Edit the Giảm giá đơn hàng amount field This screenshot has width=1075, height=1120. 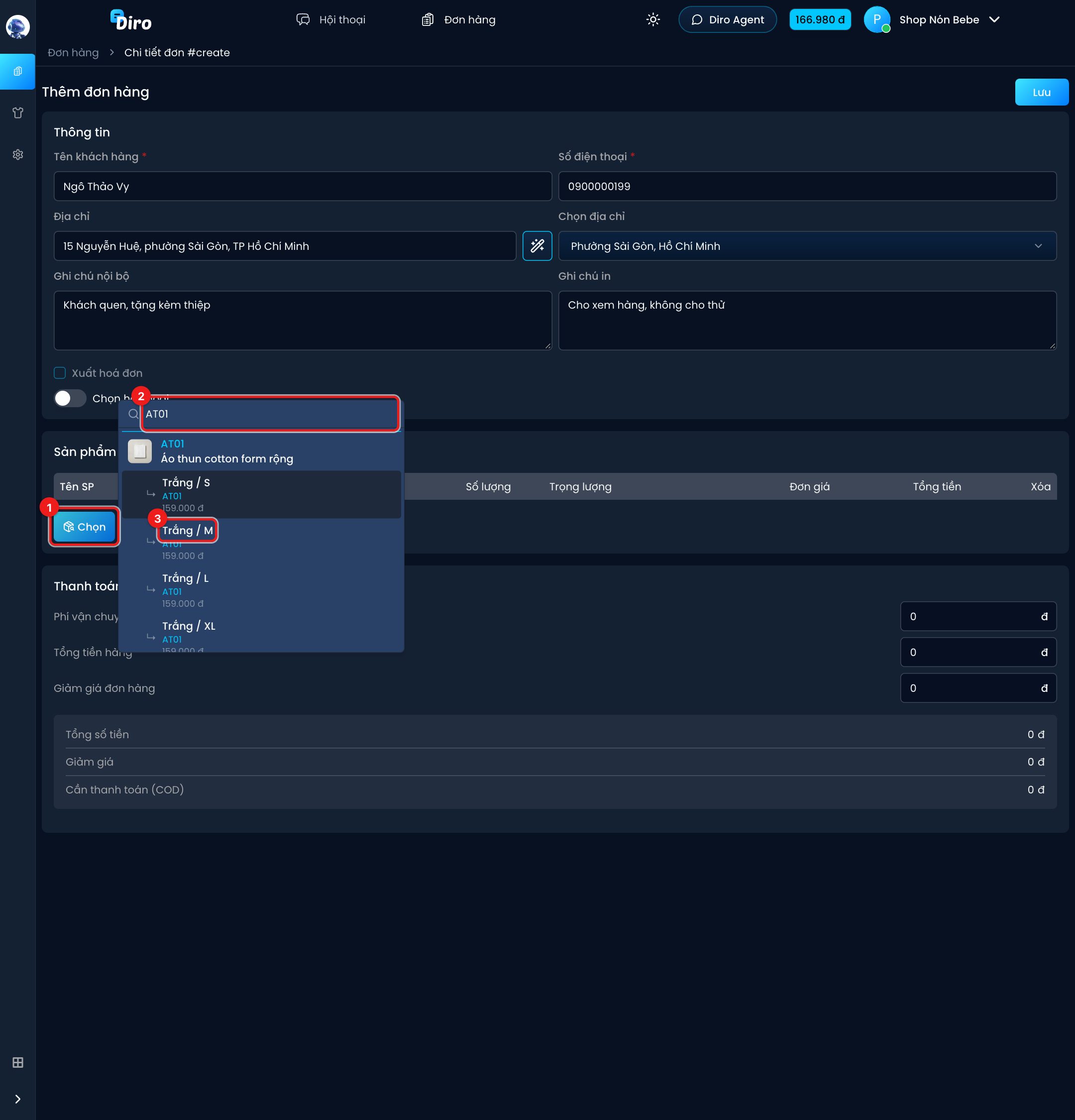[x=978, y=688]
